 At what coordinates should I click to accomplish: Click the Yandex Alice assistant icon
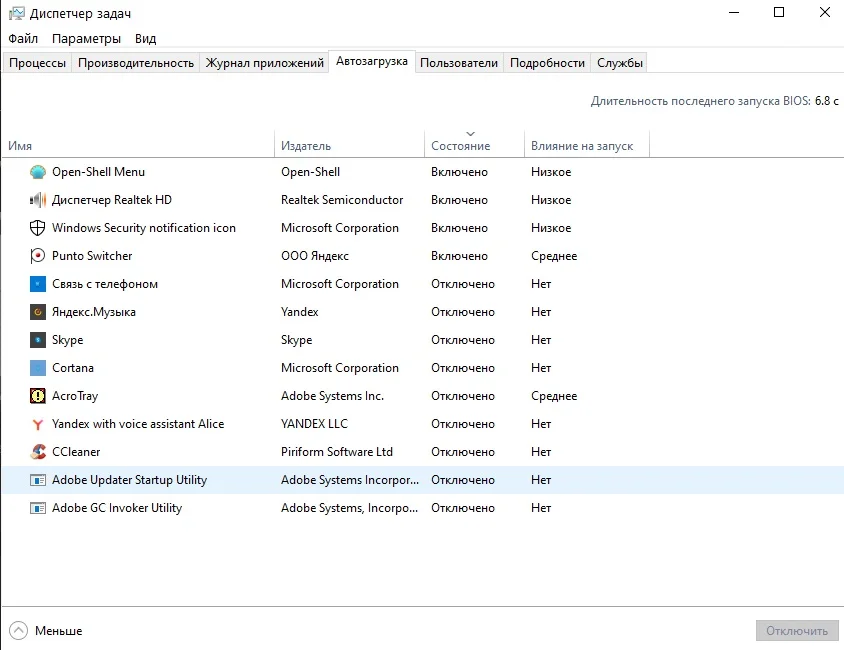tap(38, 424)
